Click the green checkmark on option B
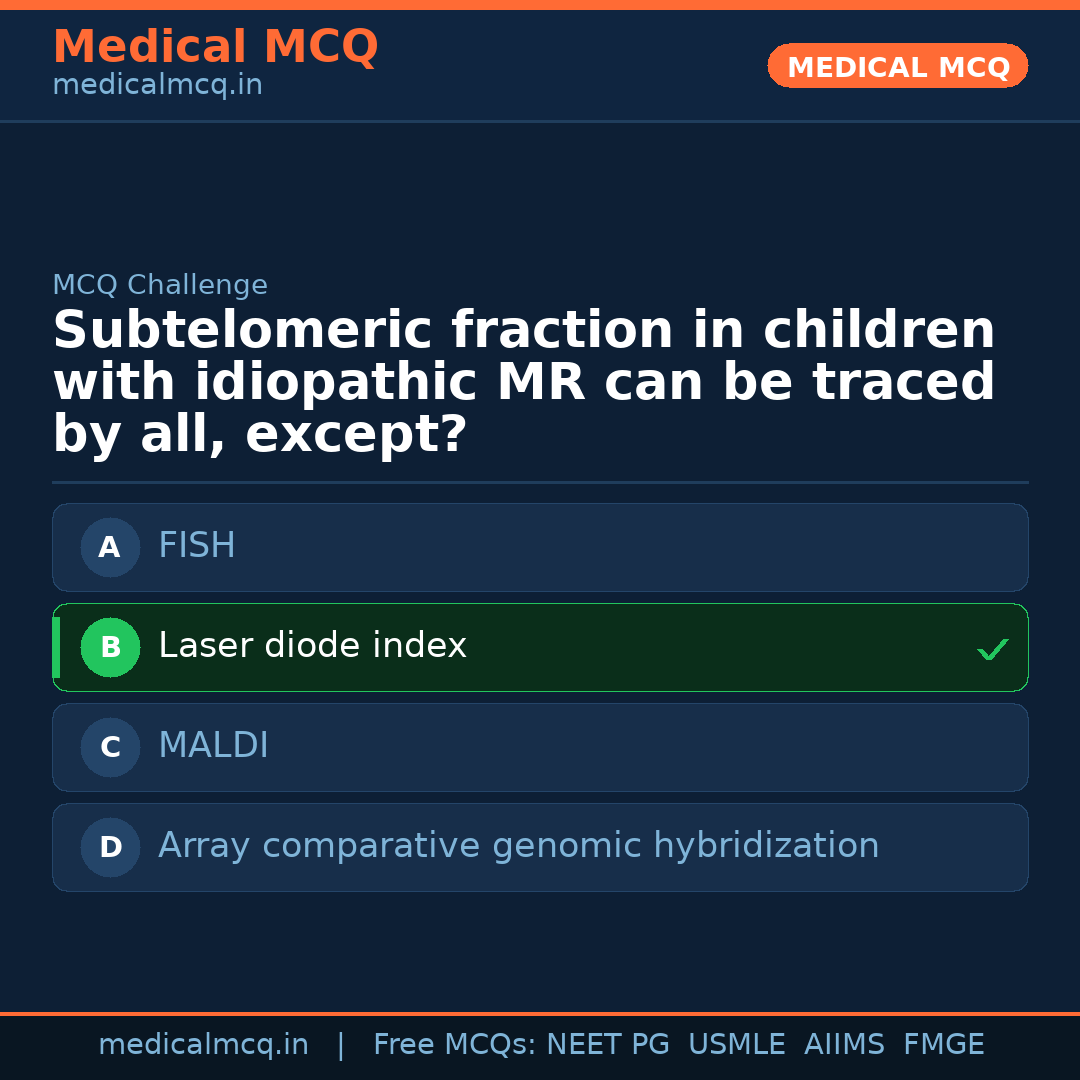Viewport: 1080px width, 1080px height. tap(992, 650)
